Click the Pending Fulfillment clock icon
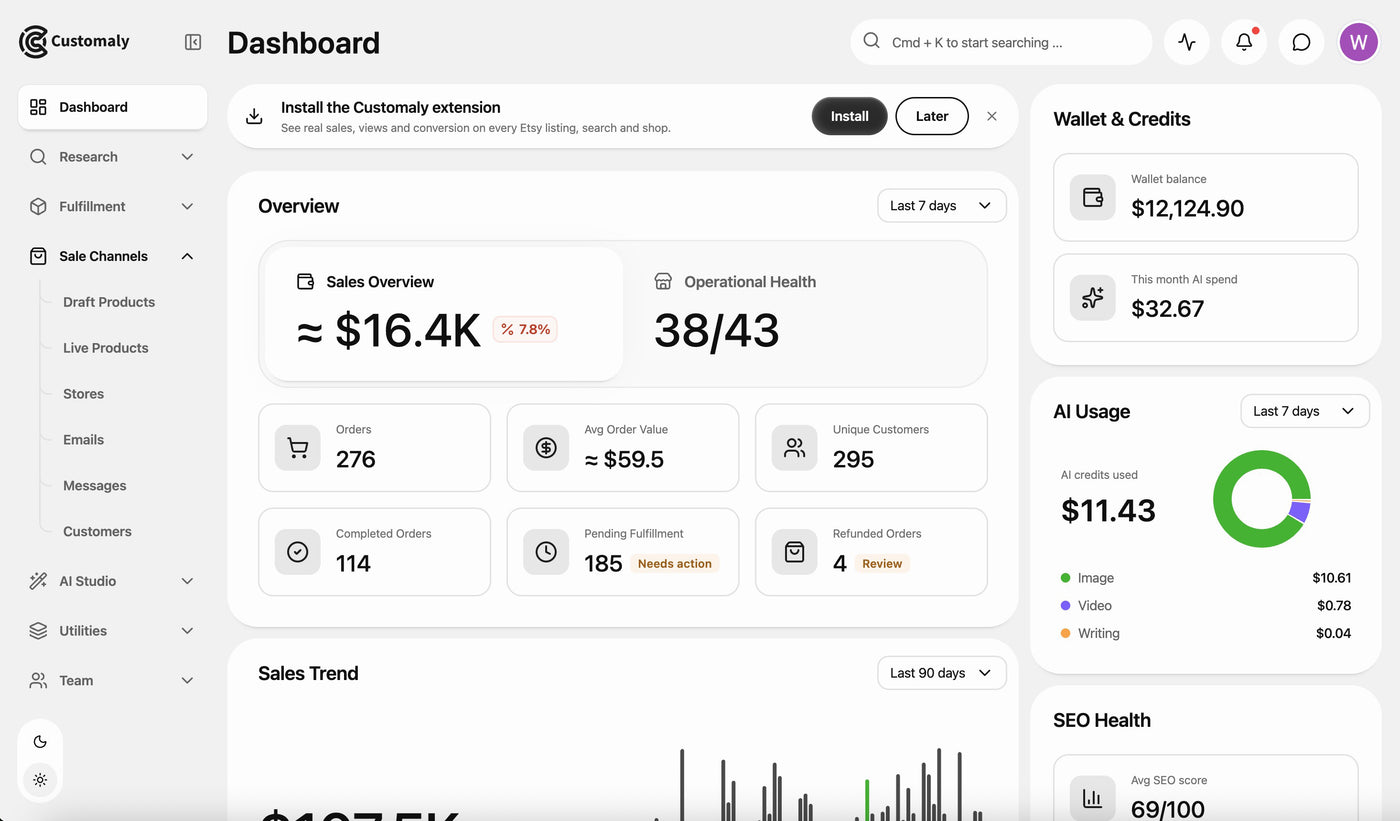The width and height of the screenshot is (1400, 821). (546, 552)
